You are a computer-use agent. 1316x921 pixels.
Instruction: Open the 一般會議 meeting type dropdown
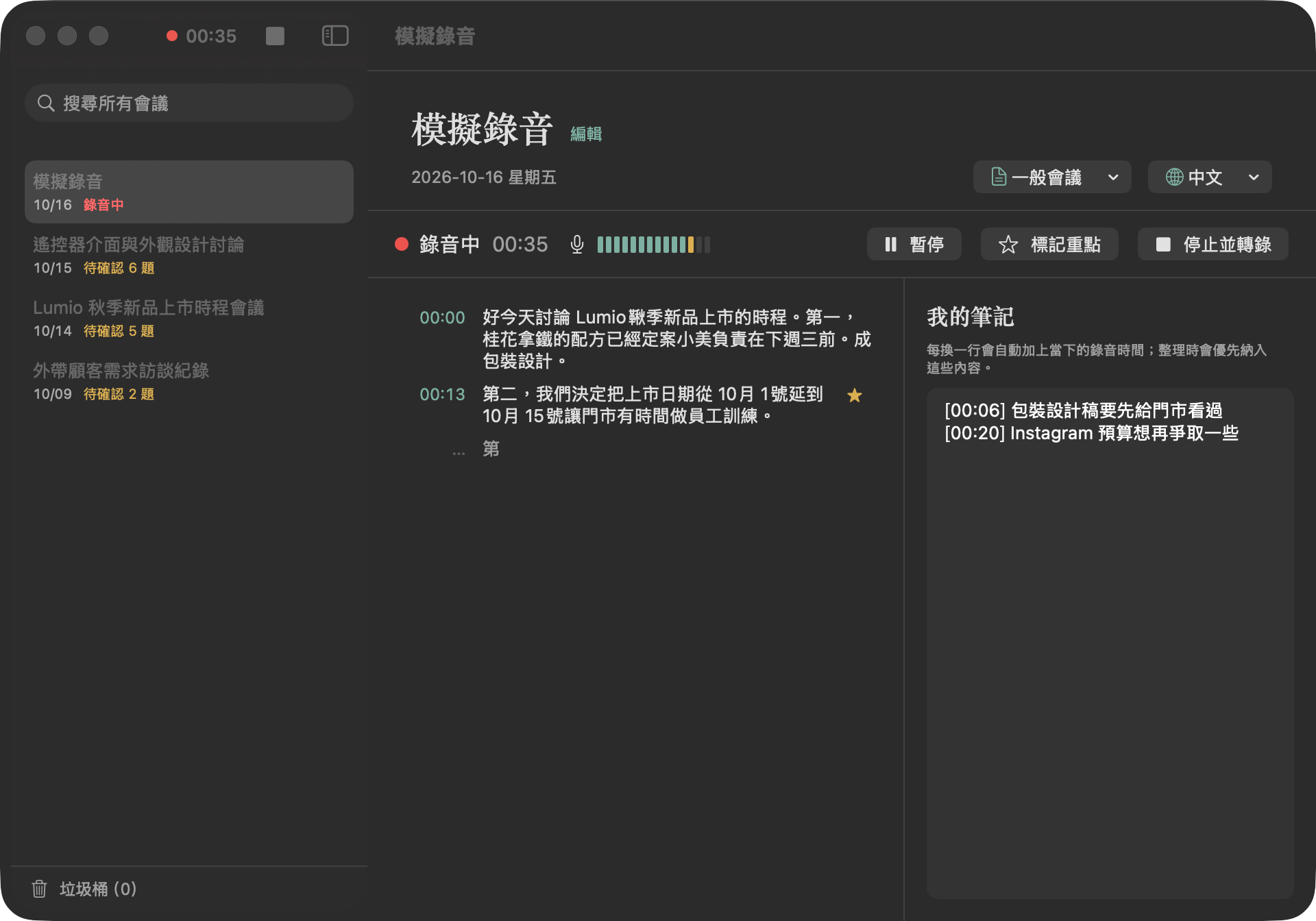click(1052, 177)
